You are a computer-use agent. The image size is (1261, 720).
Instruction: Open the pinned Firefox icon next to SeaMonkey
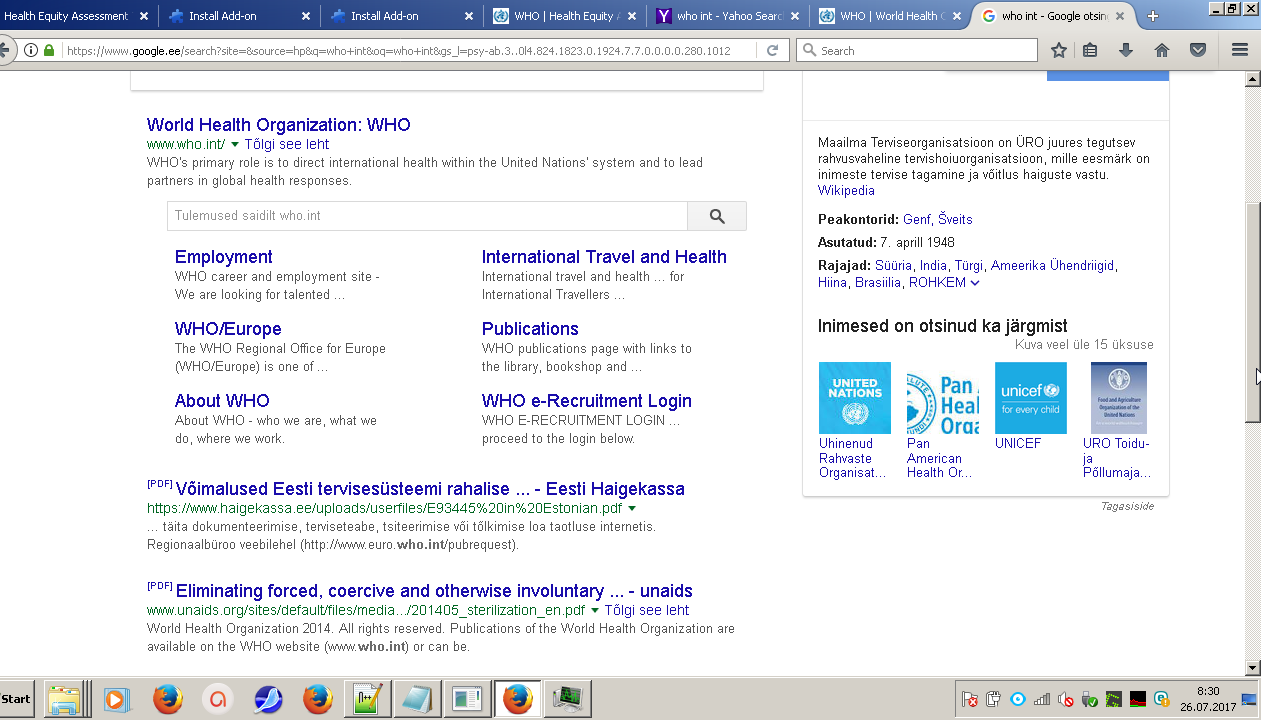click(x=317, y=699)
